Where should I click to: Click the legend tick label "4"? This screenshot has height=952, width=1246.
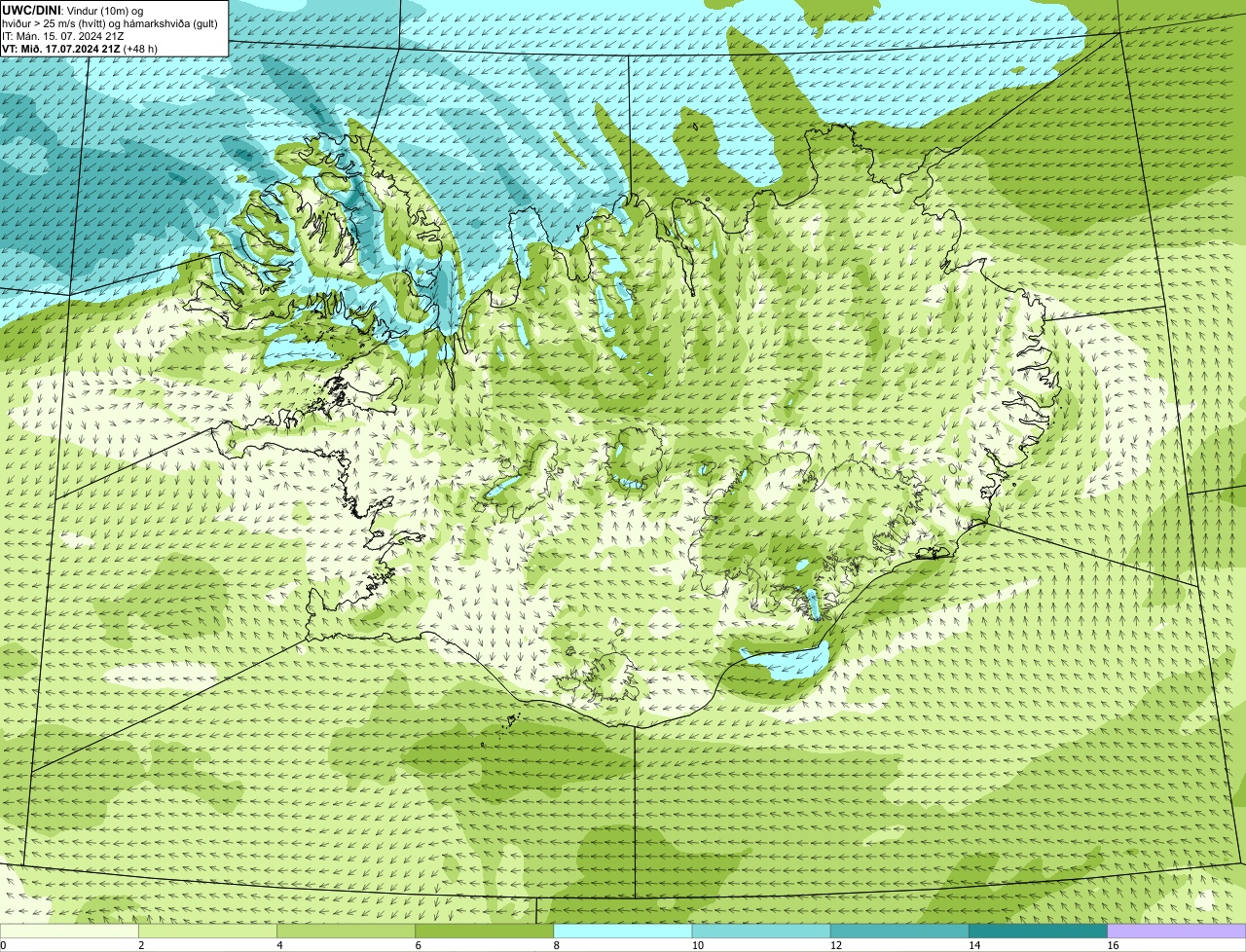pos(279,945)
